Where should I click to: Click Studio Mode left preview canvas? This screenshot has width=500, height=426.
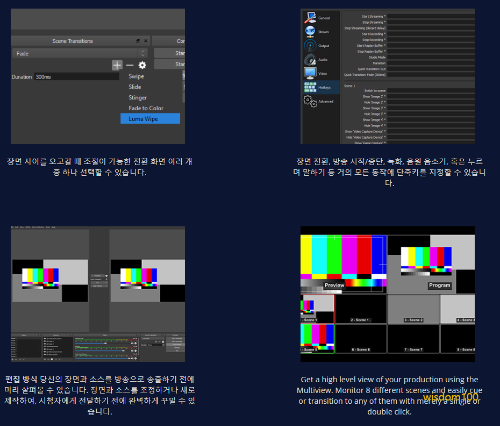(50, 281)
